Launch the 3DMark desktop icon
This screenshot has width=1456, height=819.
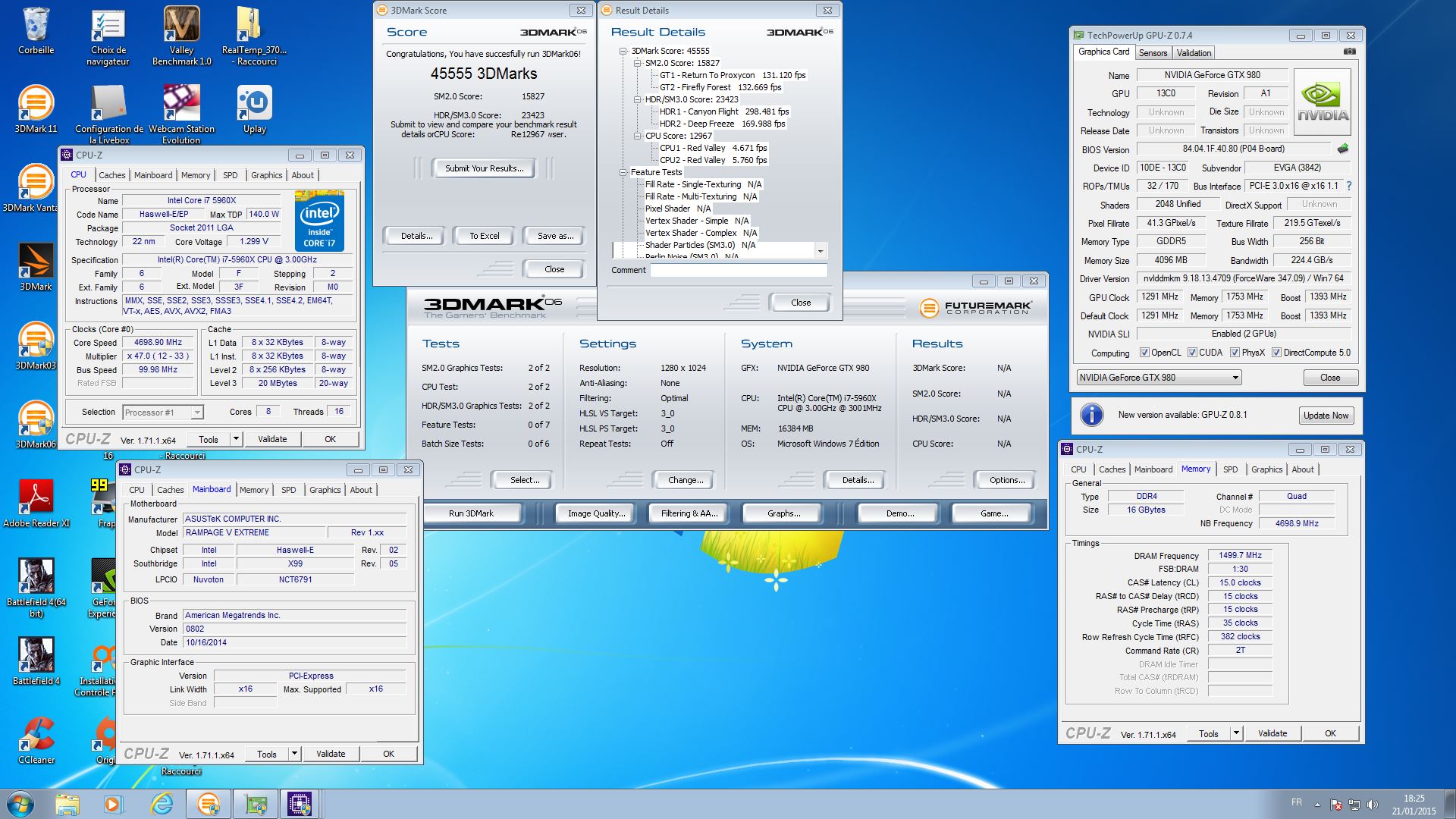coord(36,267)
